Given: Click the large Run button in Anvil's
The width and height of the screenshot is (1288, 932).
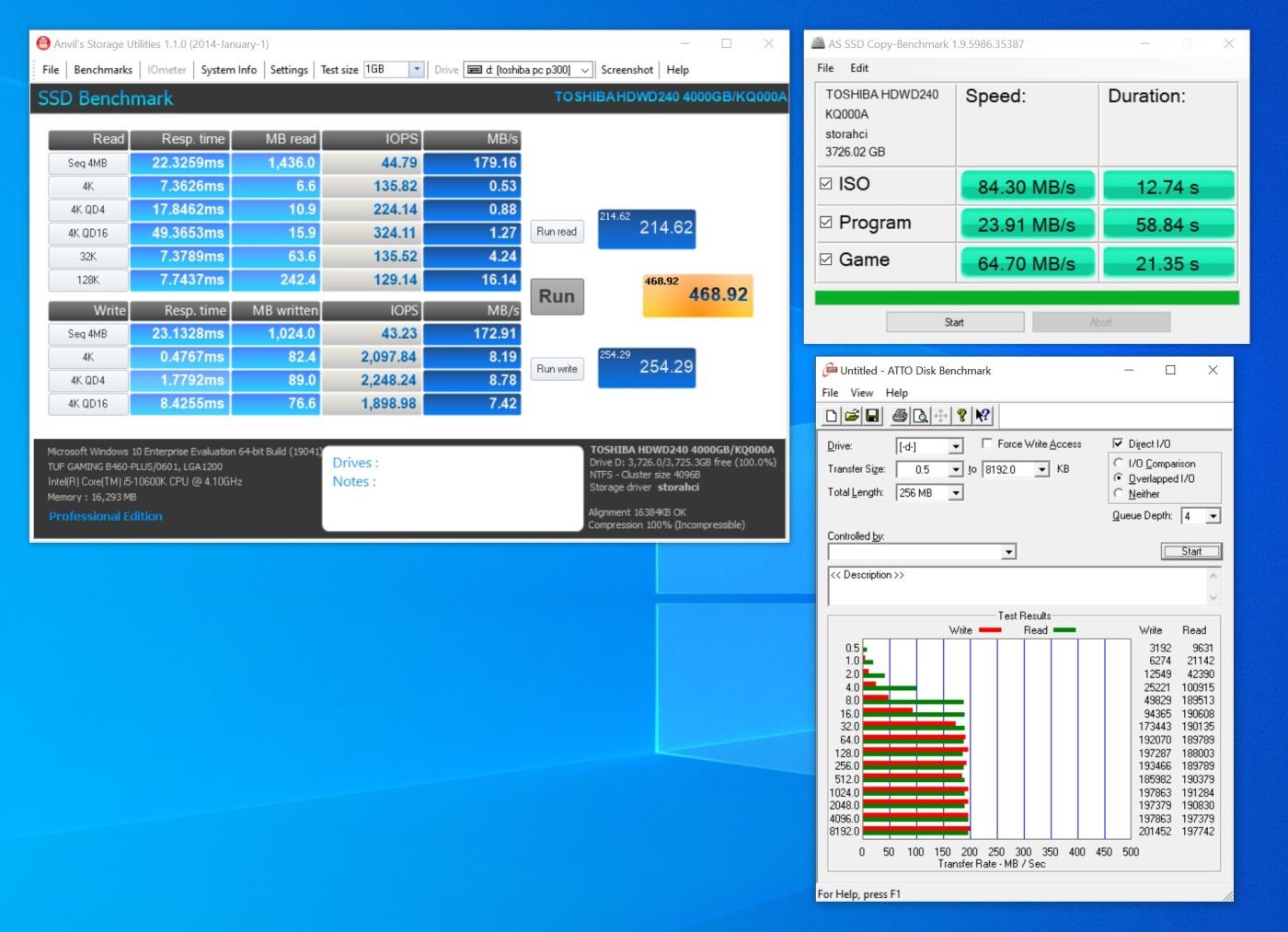Looking at the screenshot, I should (557, 296).
